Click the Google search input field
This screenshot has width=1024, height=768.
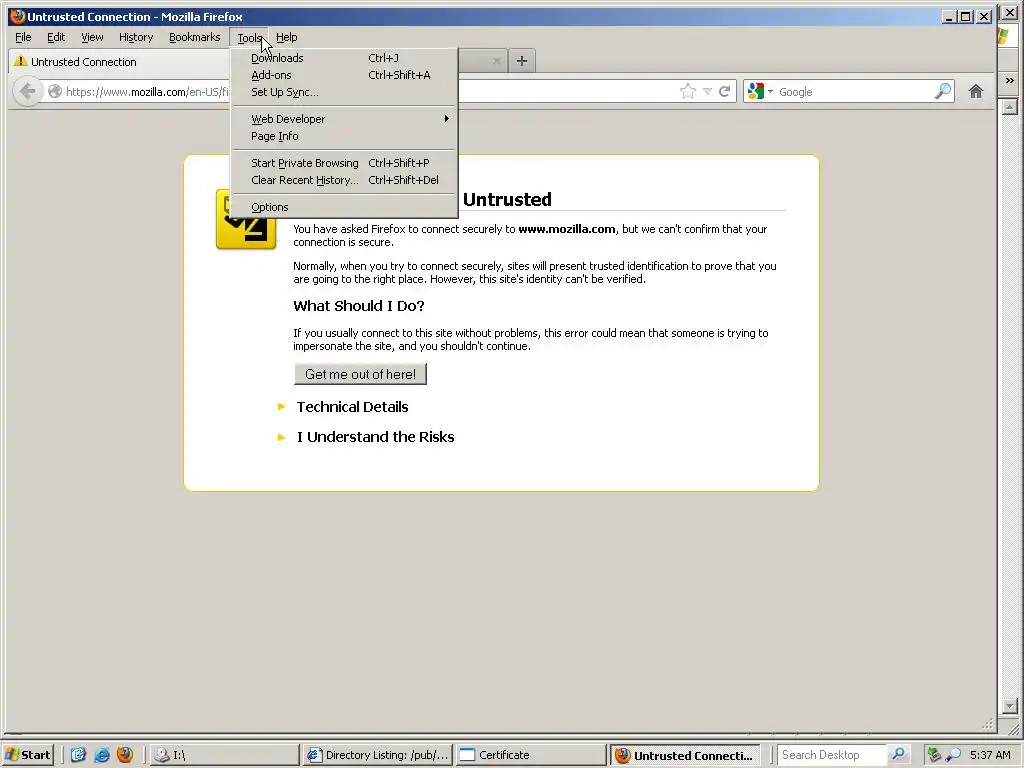coord(854,92)
